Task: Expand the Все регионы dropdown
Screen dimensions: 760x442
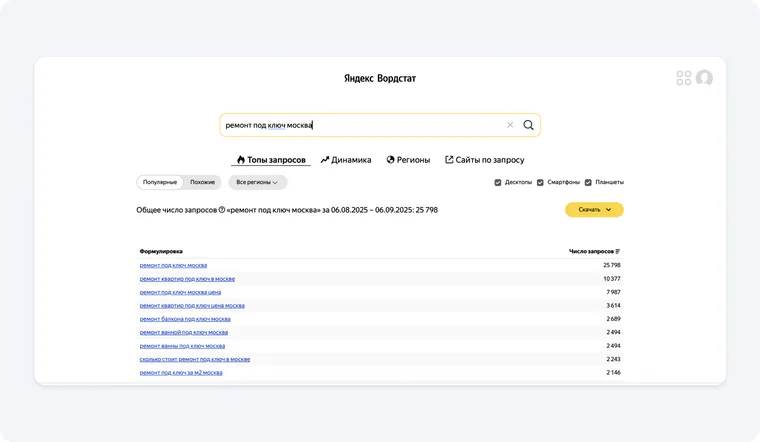Action: point(257,182)
